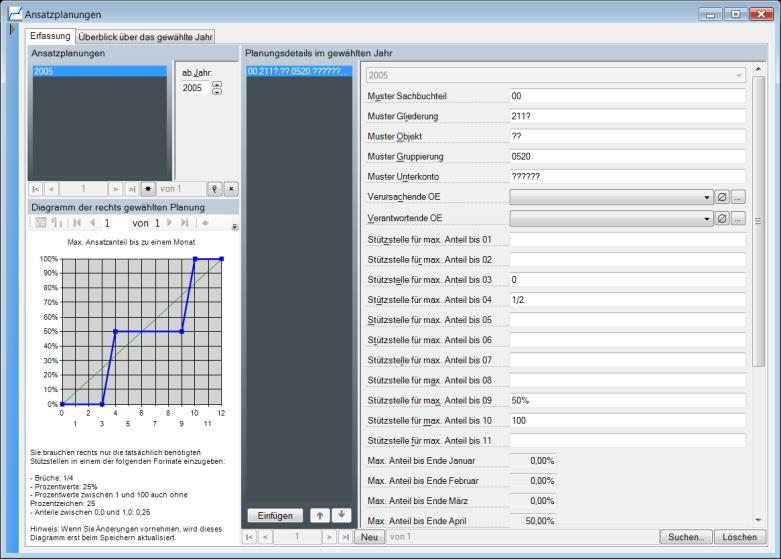Click the Suchen... button
781x559 pixels.
(x=686, y=537)
